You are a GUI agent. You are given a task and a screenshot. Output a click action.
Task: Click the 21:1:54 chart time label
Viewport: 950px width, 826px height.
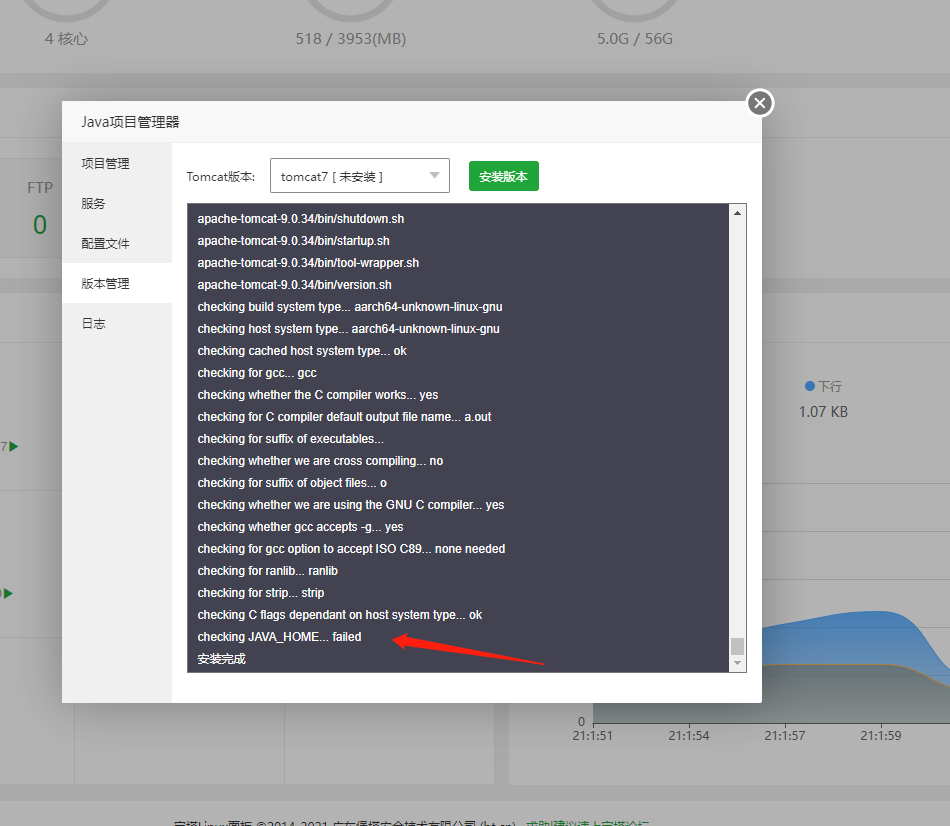pos(689,736)
